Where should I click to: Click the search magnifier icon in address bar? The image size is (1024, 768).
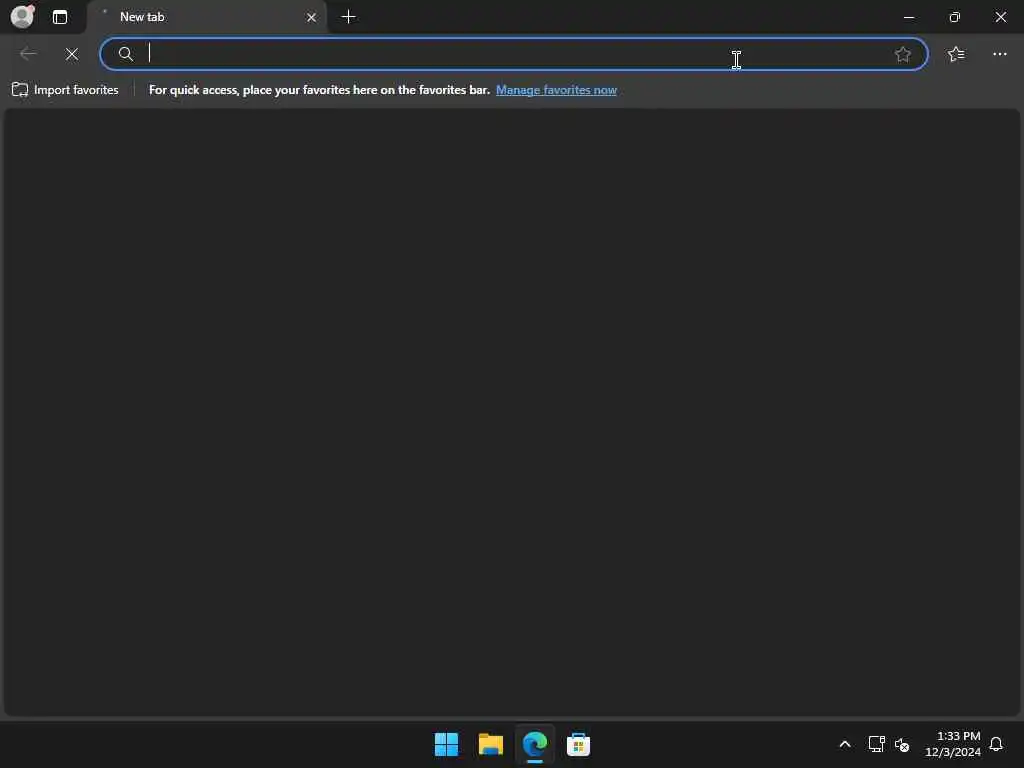(x=125, y=54)
